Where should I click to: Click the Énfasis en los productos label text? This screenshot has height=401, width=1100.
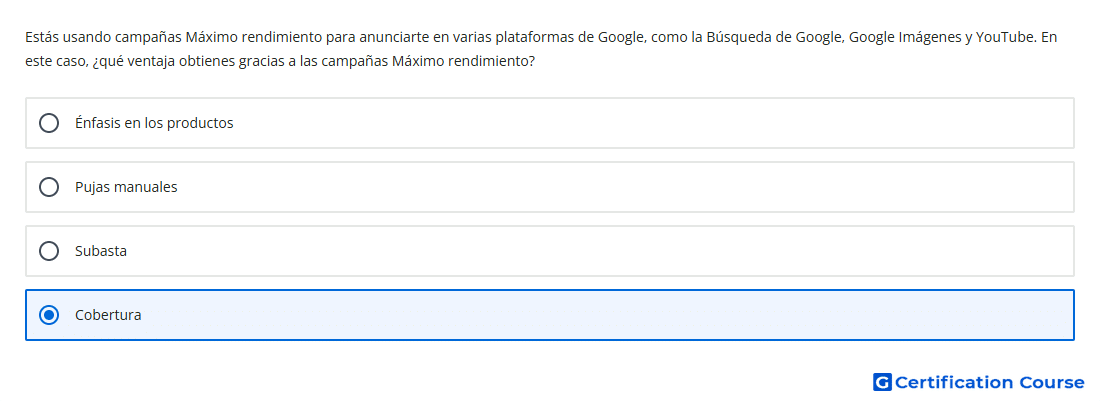coord(154,123)
